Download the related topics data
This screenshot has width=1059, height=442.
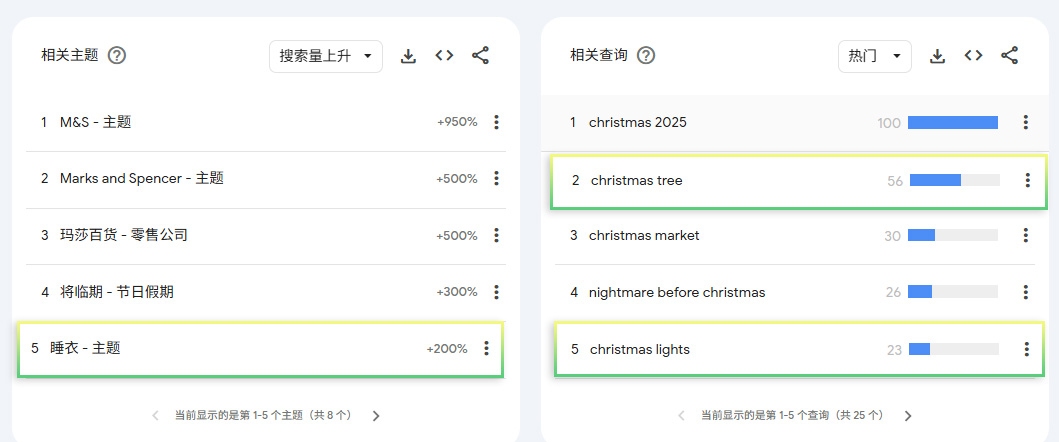pos(408,56)
